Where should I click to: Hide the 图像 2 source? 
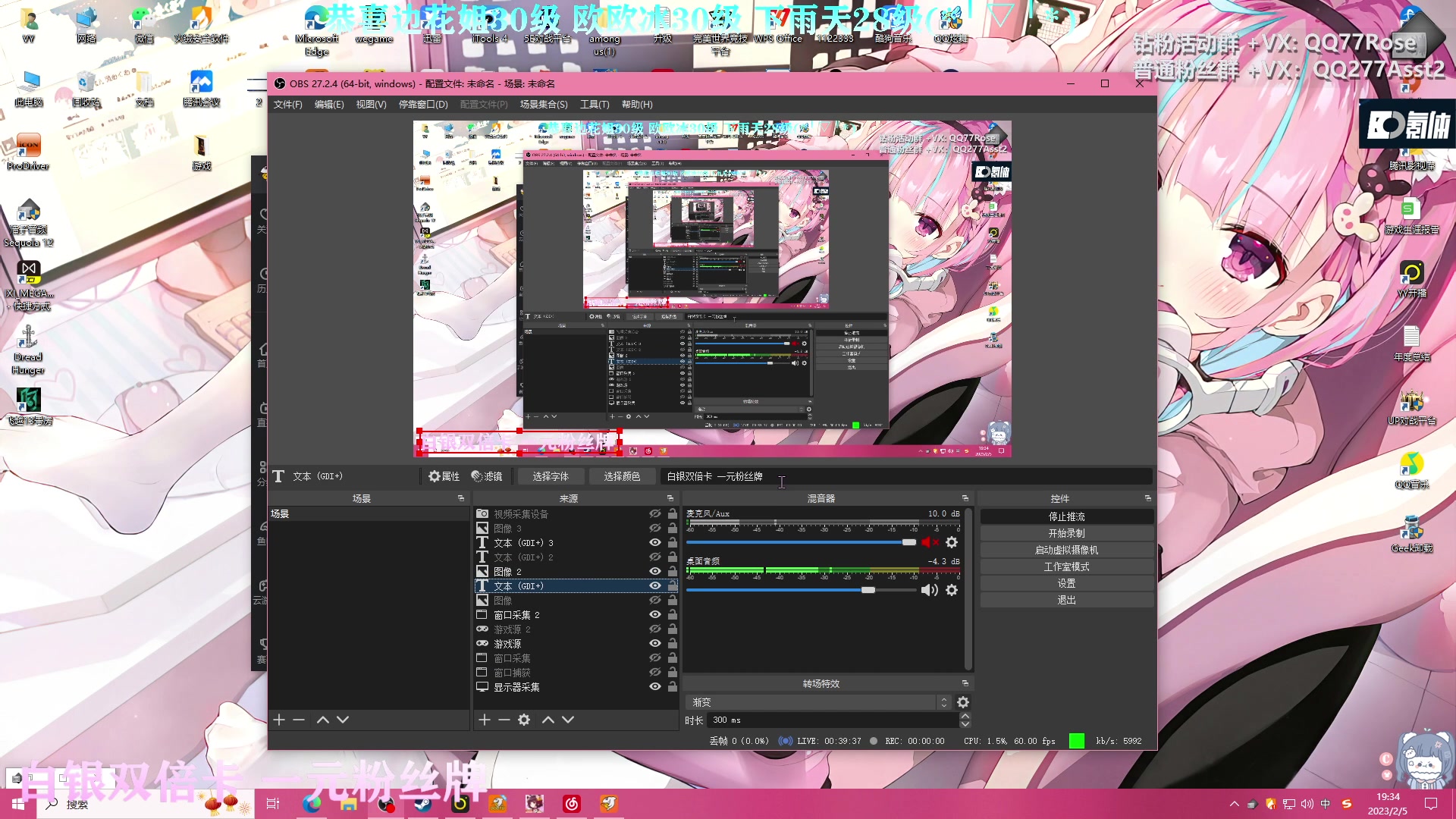[655, 571]
